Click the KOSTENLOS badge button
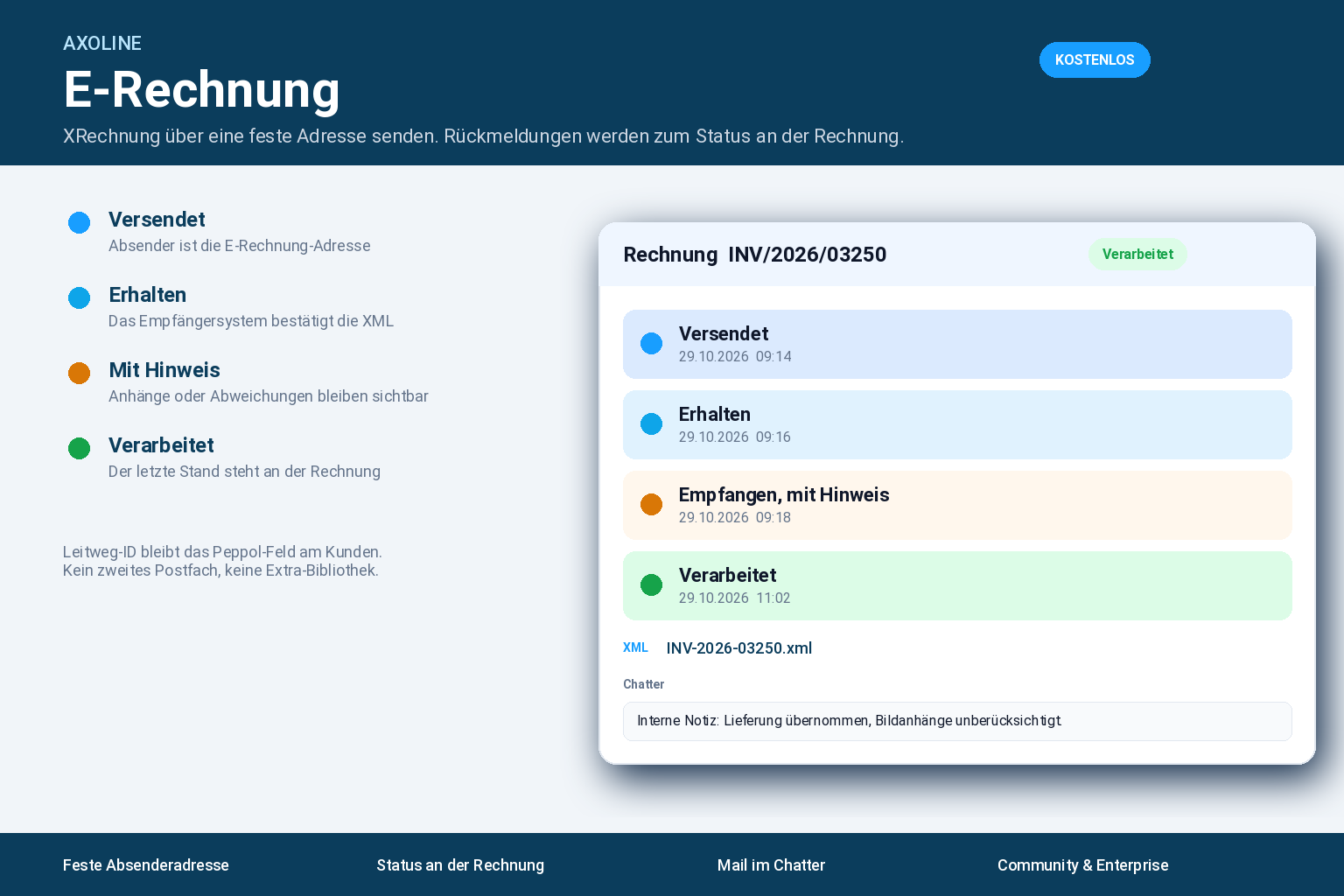 tap(1095, 59)
